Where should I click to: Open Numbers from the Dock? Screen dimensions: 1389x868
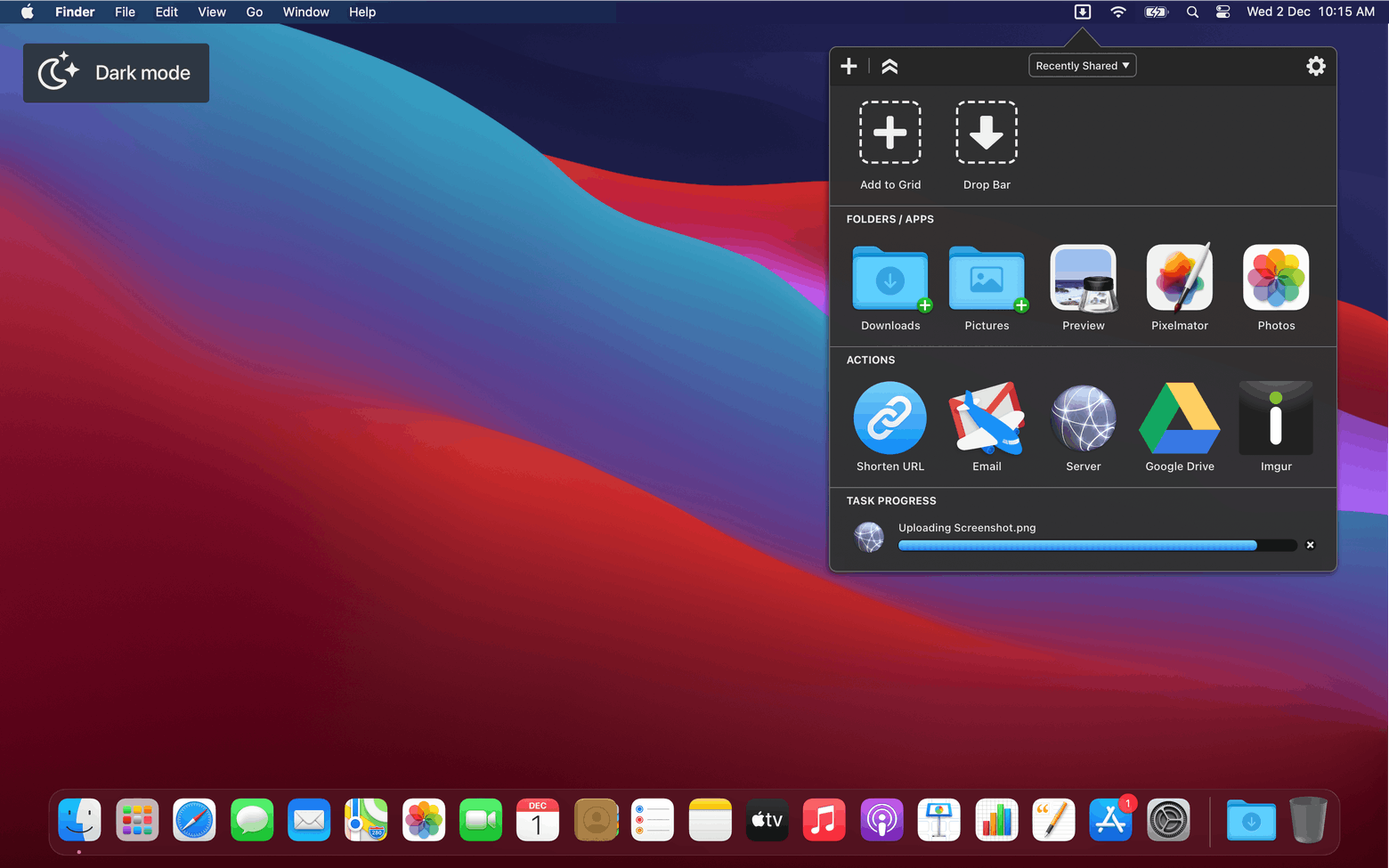tap(996, 820)
